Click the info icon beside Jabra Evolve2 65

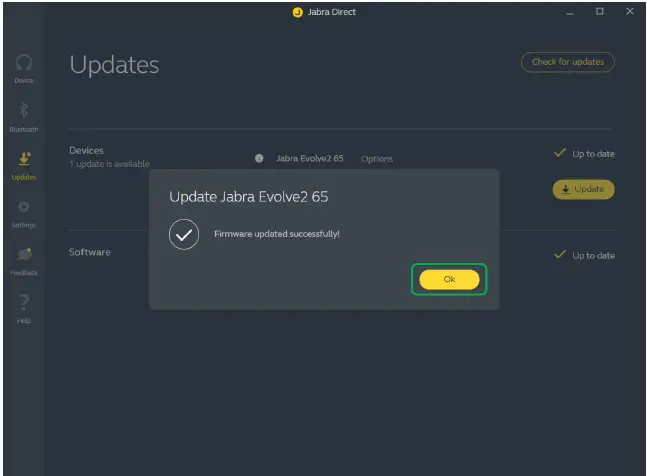pos(259,158)
